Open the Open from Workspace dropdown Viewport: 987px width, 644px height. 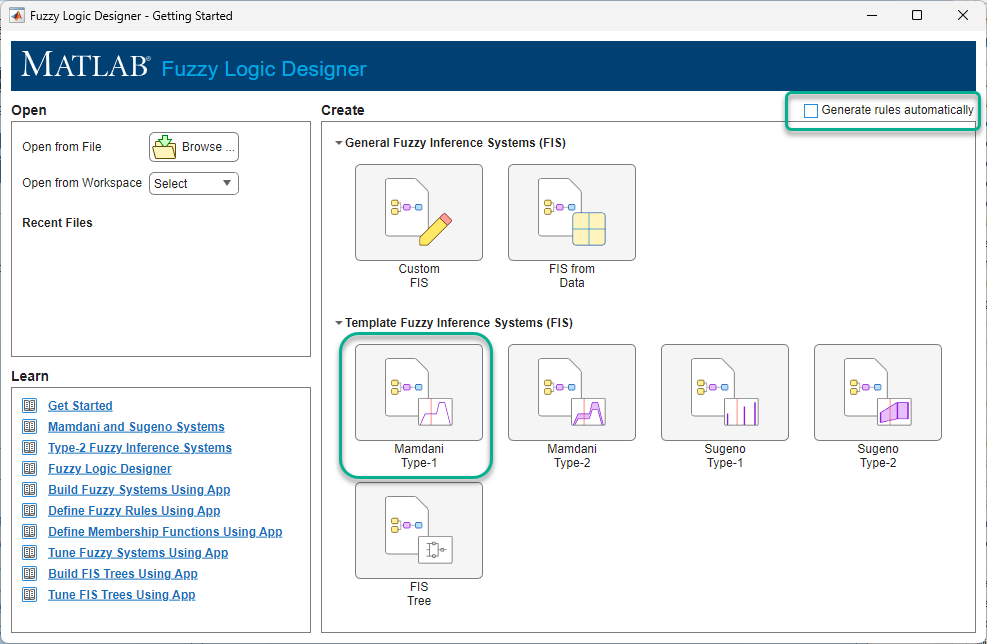[x=194, y=183]
